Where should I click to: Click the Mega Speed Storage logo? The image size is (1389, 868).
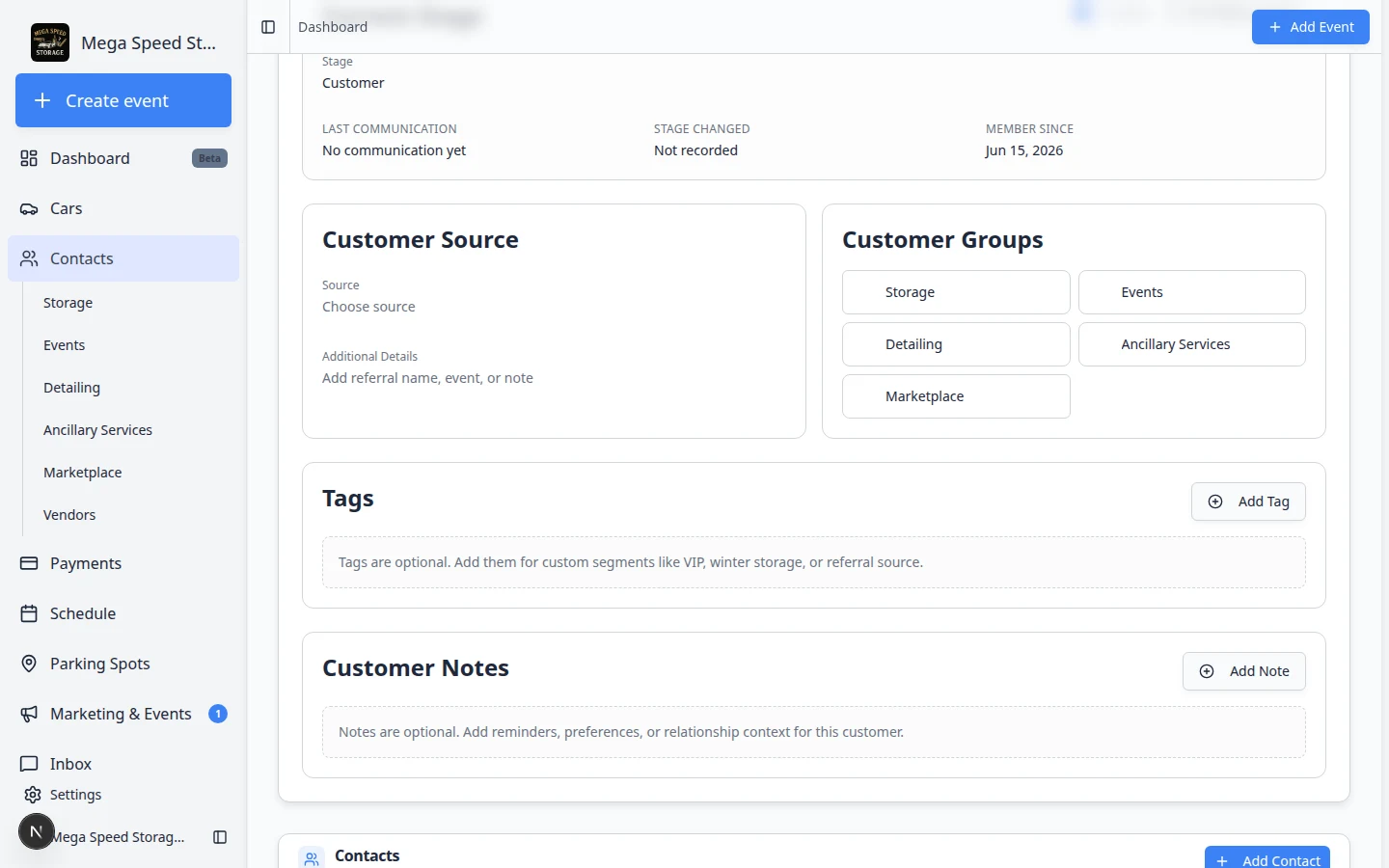(x=50, y=42)
